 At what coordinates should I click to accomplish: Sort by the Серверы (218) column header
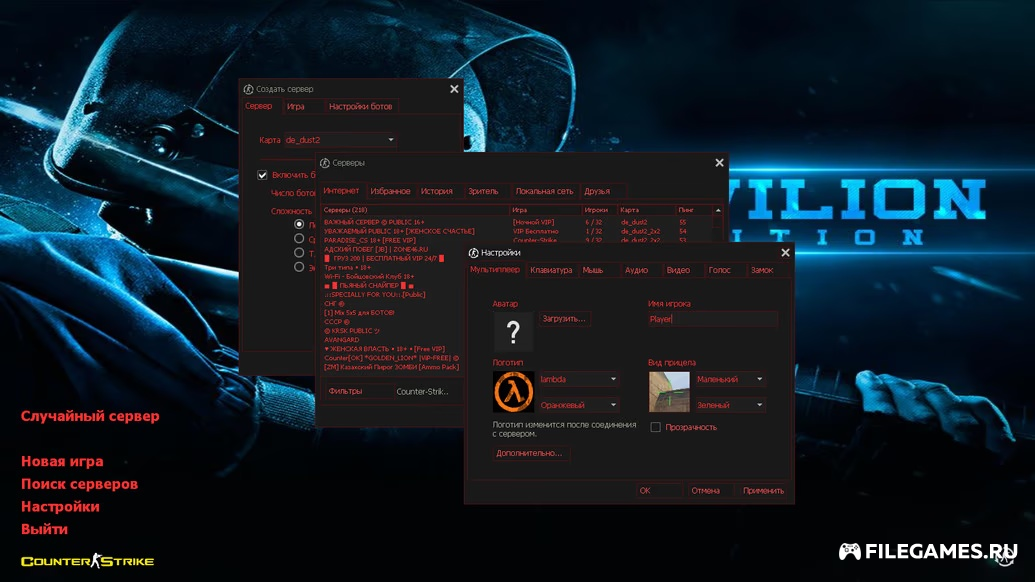point(416,210)
